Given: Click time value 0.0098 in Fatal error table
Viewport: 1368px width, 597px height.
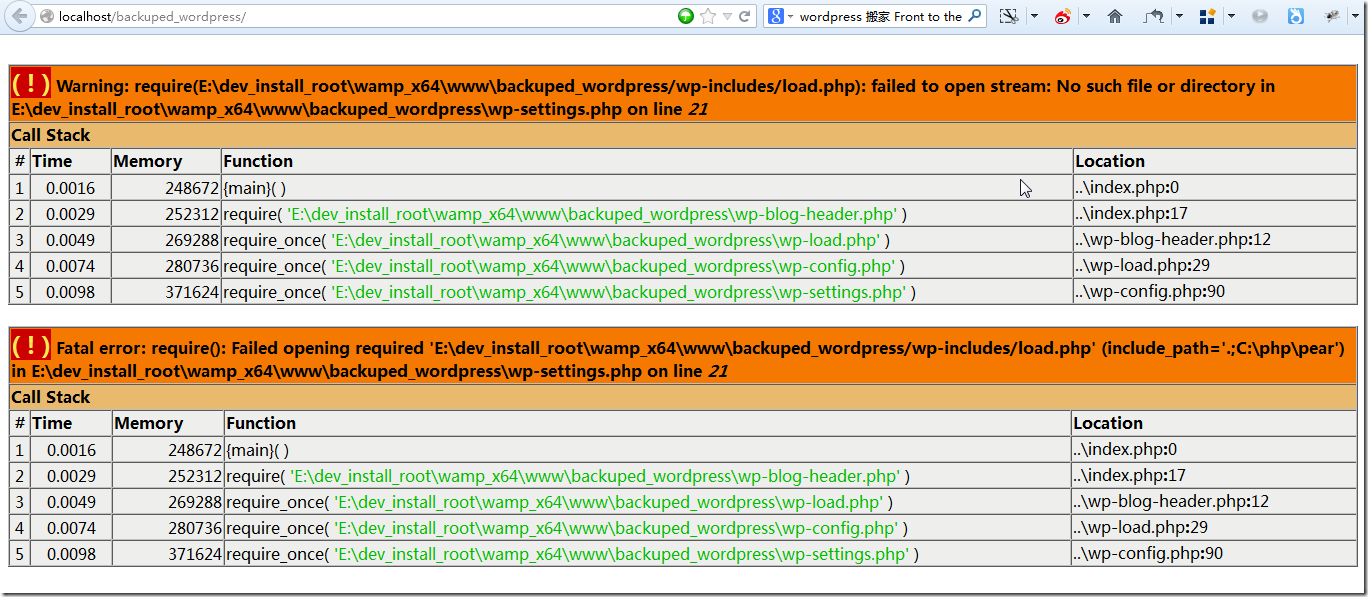Looking at the screenshot, I should pos(71,554).
